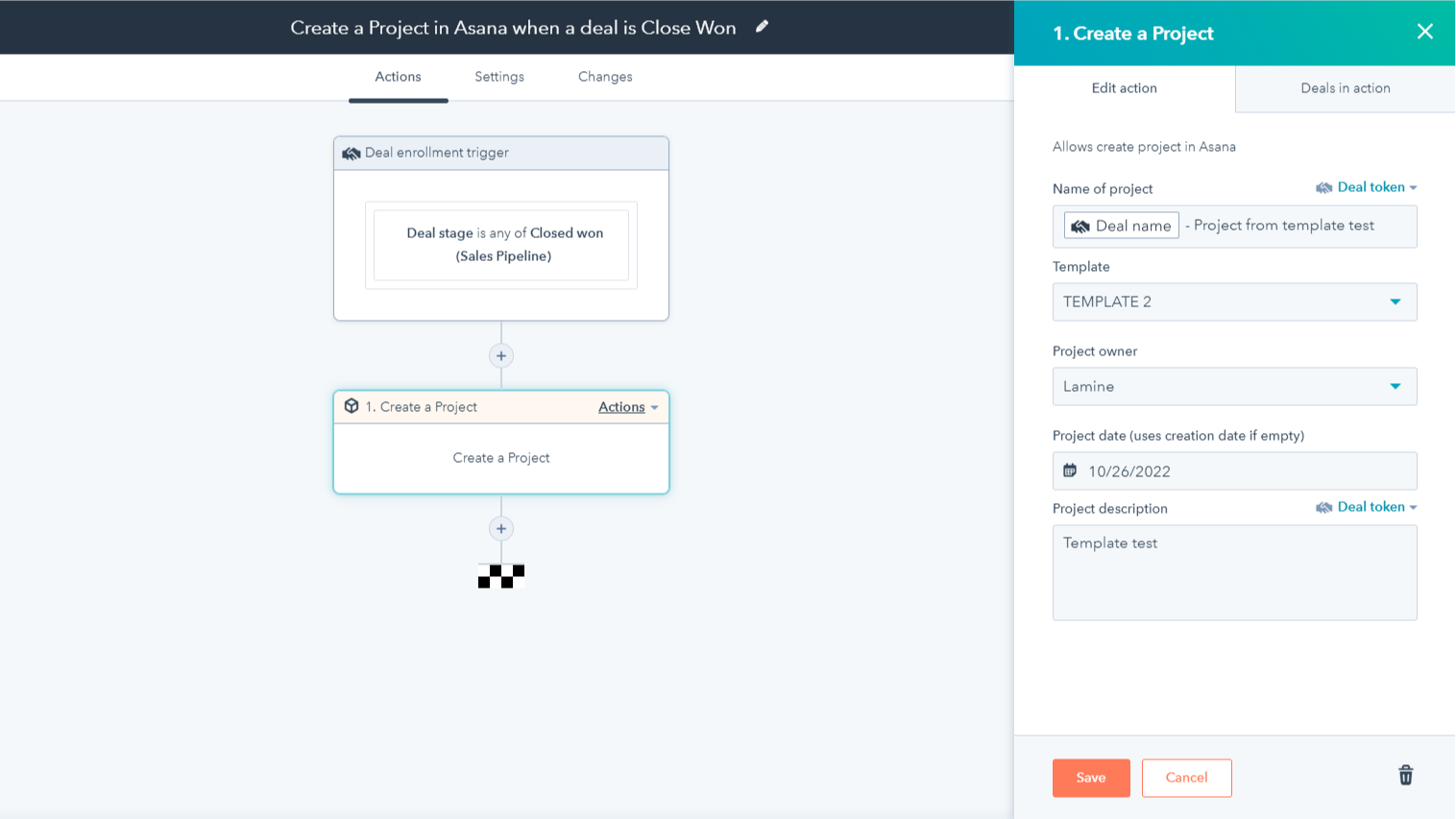Open the Project owner dropdown showing Lamine
Image resolution: width=1456 pixels, height=819 pixels.
(x=1234, y=386)
